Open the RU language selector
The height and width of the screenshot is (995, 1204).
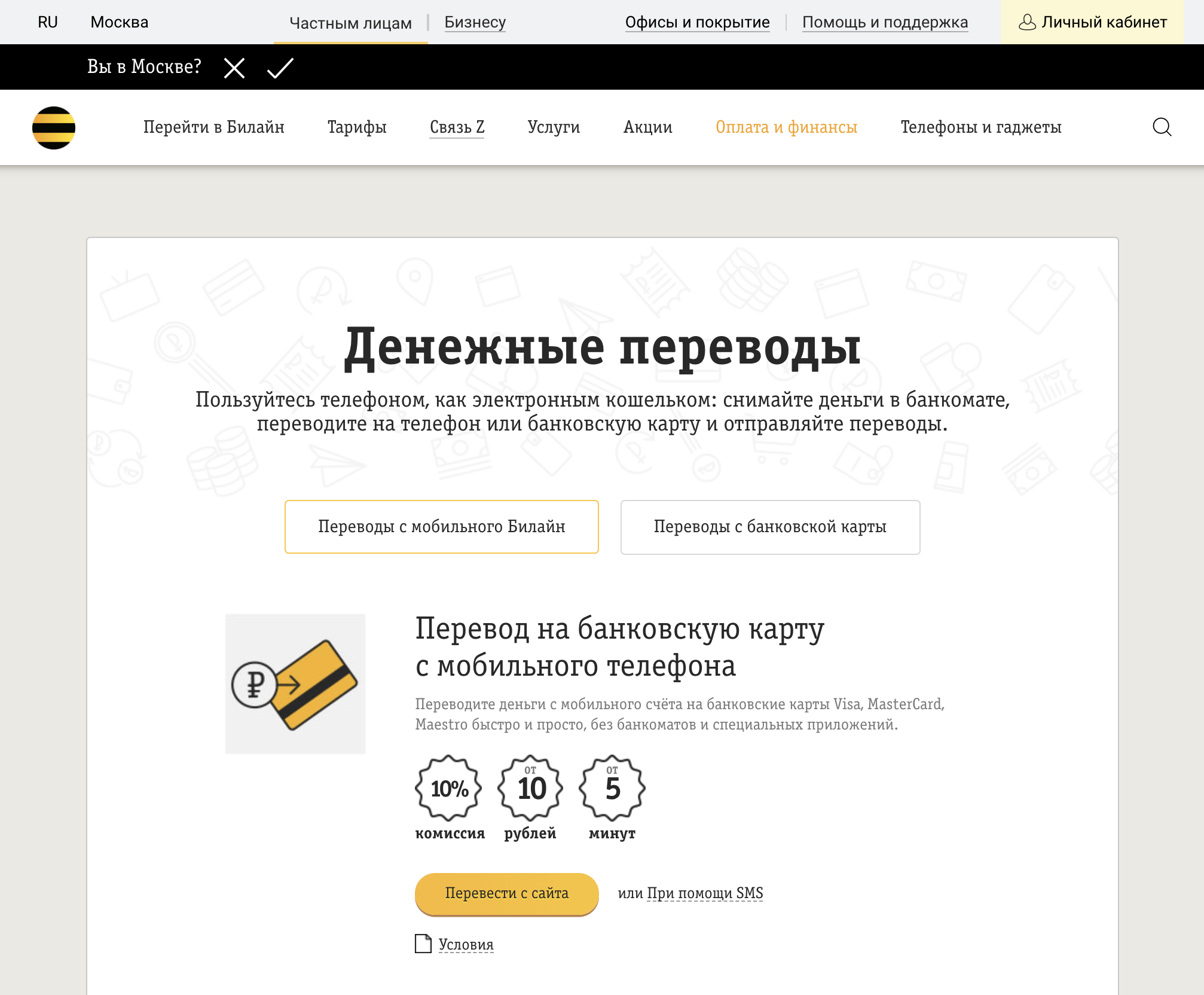click(x=48, y=22)
